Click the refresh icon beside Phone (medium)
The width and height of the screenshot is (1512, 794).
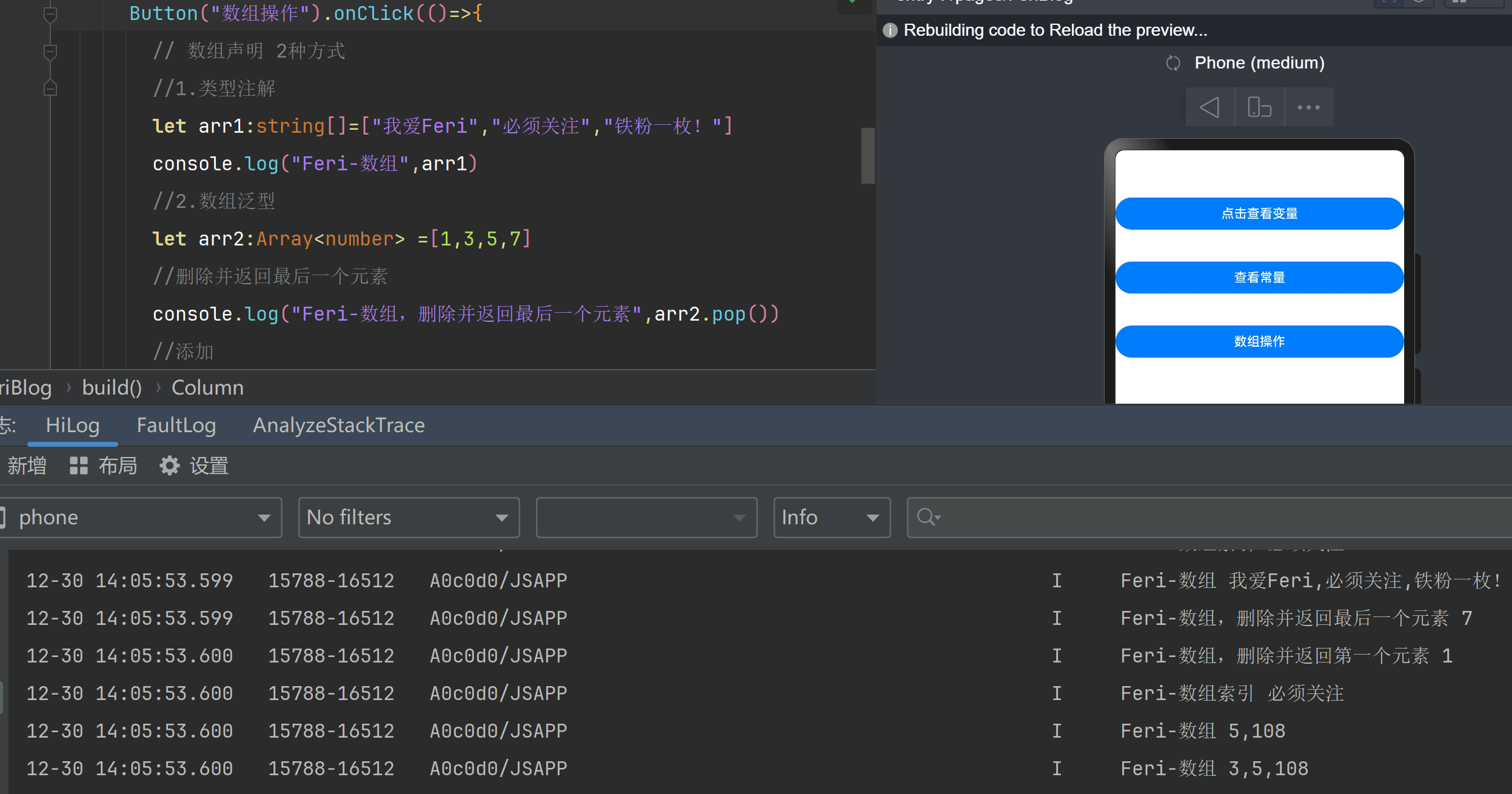[1173, 63]
